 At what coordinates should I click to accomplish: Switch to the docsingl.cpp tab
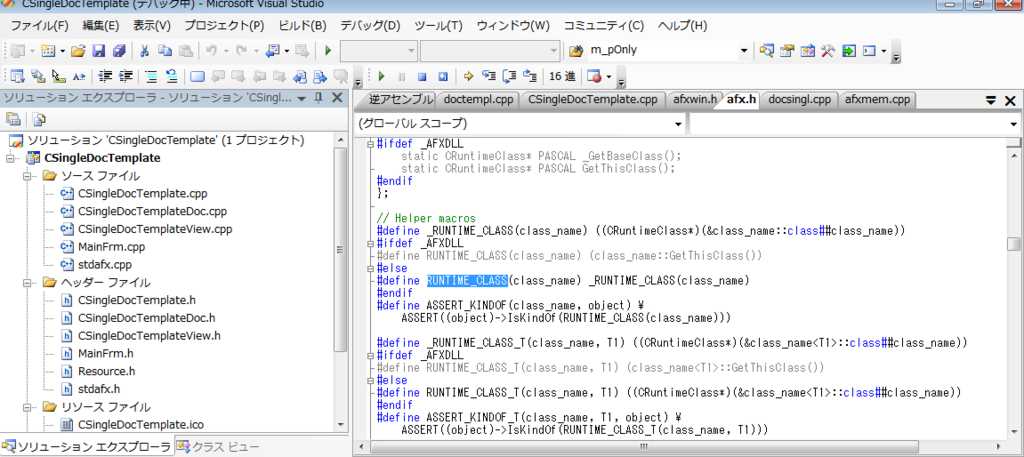click(x=799, y=100)
